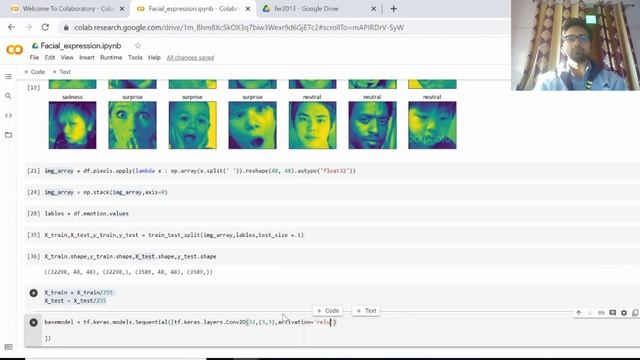Move the active cell up
Viewport: 640px width, 360px height.
(578, 313)
